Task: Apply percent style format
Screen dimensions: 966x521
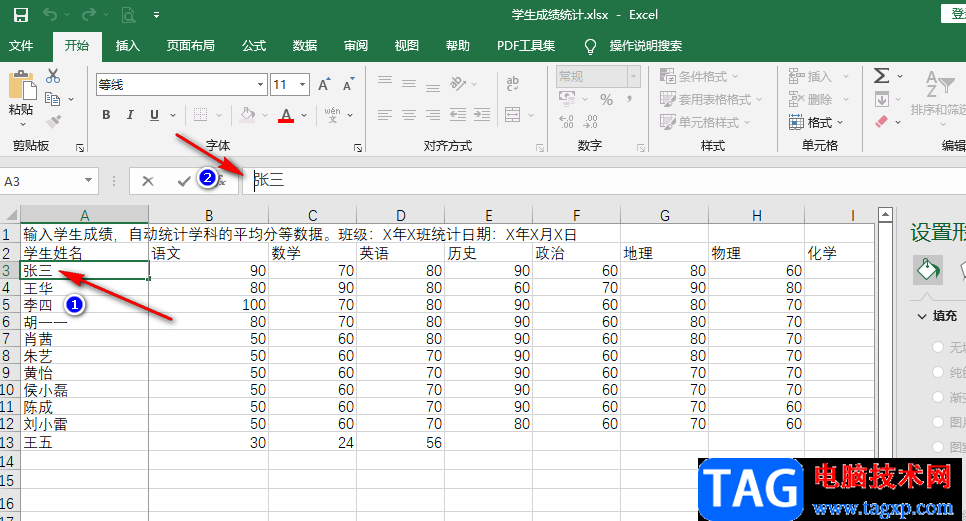Action: pos(607,100)
